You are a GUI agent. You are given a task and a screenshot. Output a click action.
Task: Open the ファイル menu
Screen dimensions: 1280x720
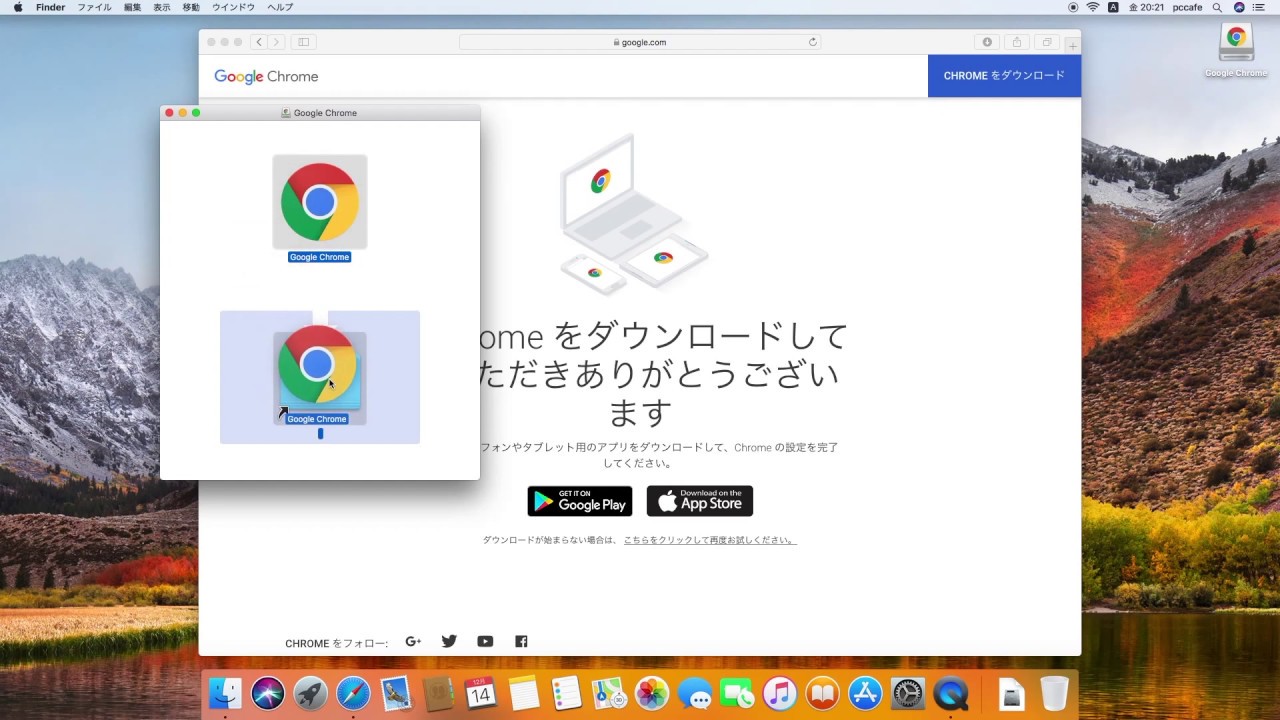(x=94, y=7)
